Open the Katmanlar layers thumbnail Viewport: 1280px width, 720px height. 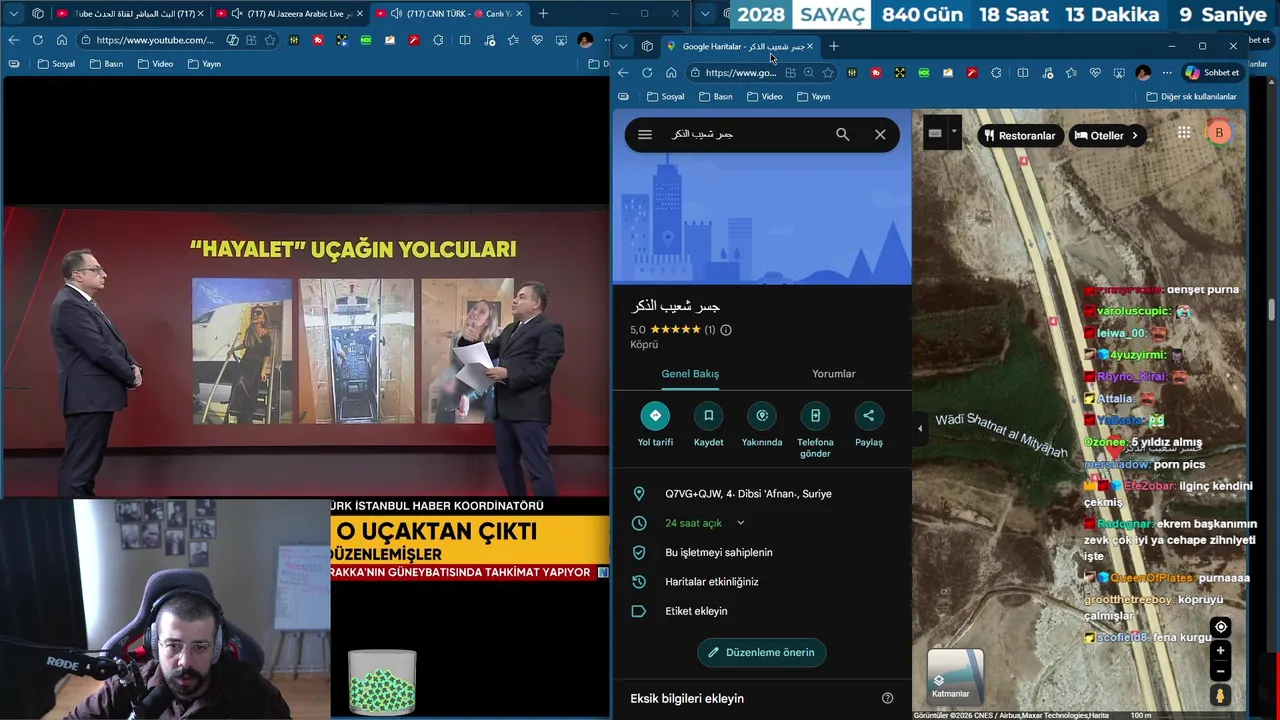(955, 675)
